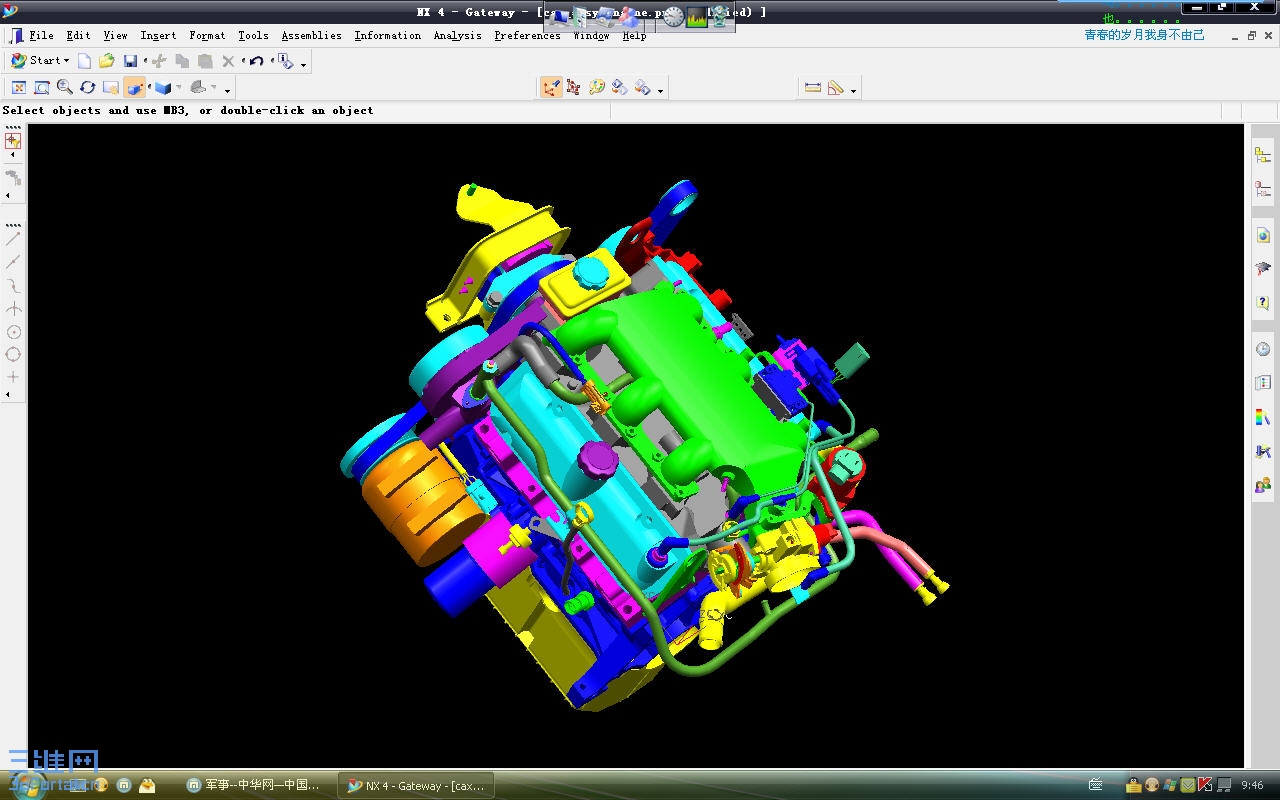Select the line with midpoint tool
The image size is (1280, 800).
click(x=13, y=262)
